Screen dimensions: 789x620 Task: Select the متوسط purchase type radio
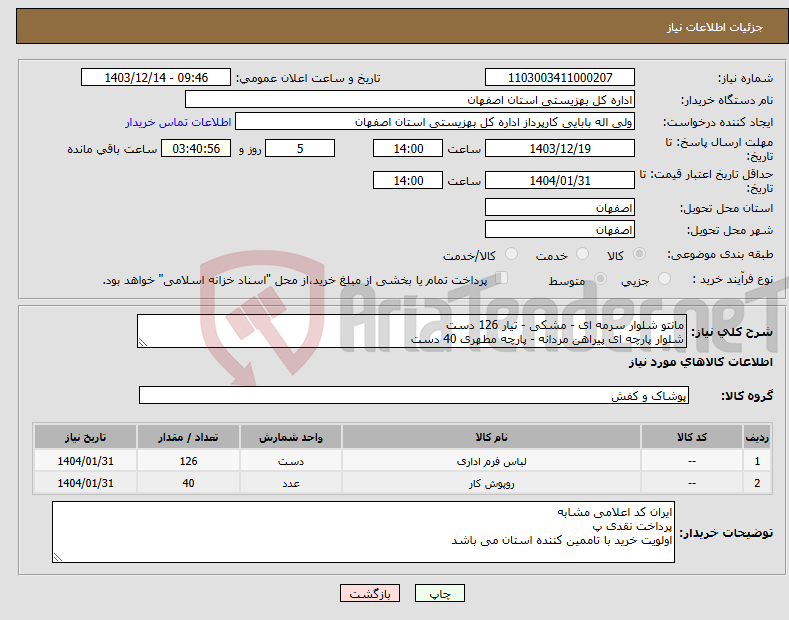[600, 278]
